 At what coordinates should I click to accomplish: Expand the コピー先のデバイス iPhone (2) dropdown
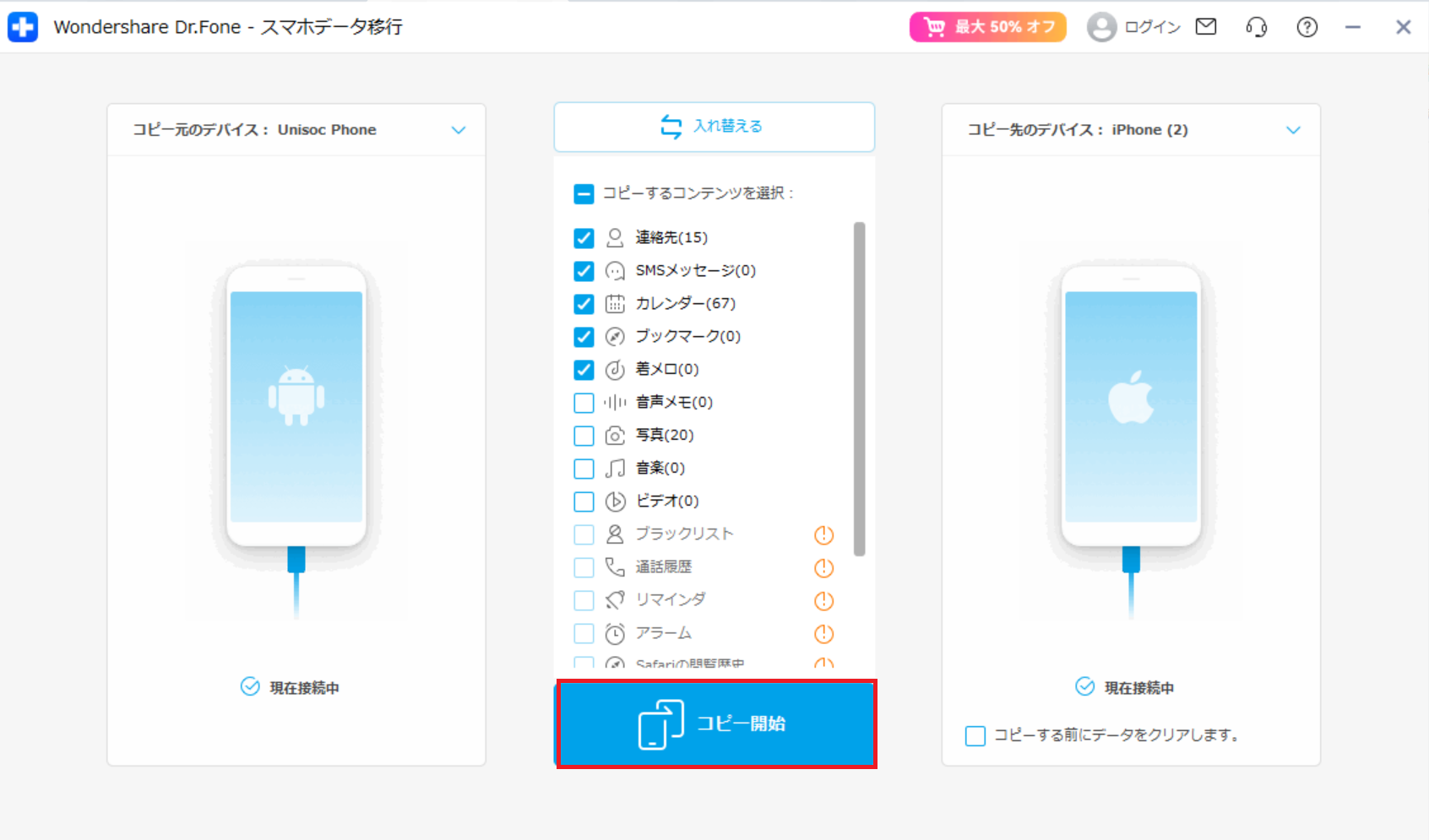point(1293,130)
